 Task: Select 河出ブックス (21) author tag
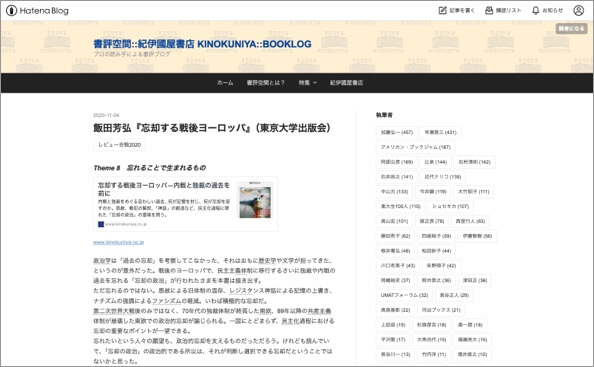pos(441,310)
